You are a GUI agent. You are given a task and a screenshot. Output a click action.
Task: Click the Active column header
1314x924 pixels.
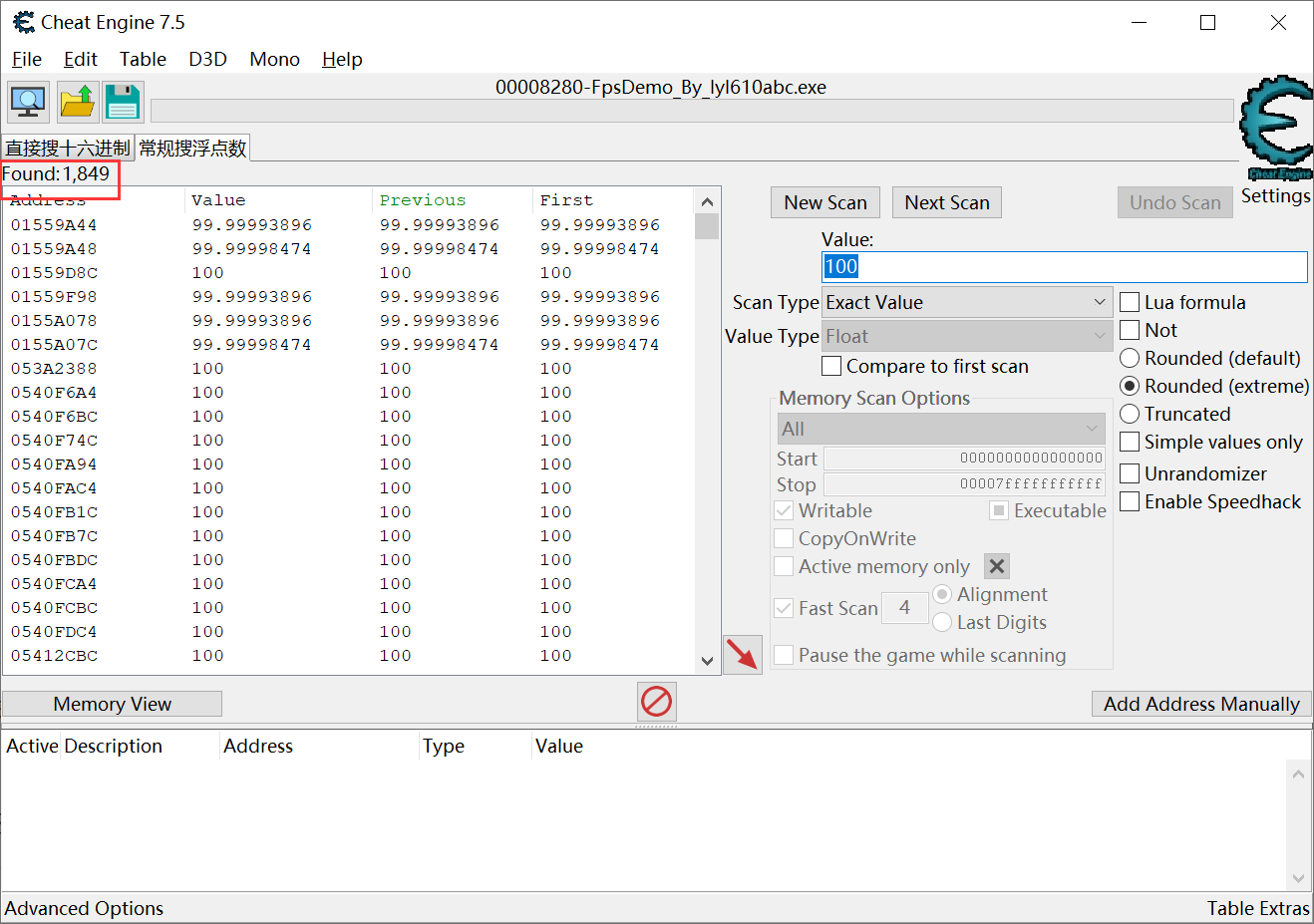pyautogui.click(x=32, y=746)
